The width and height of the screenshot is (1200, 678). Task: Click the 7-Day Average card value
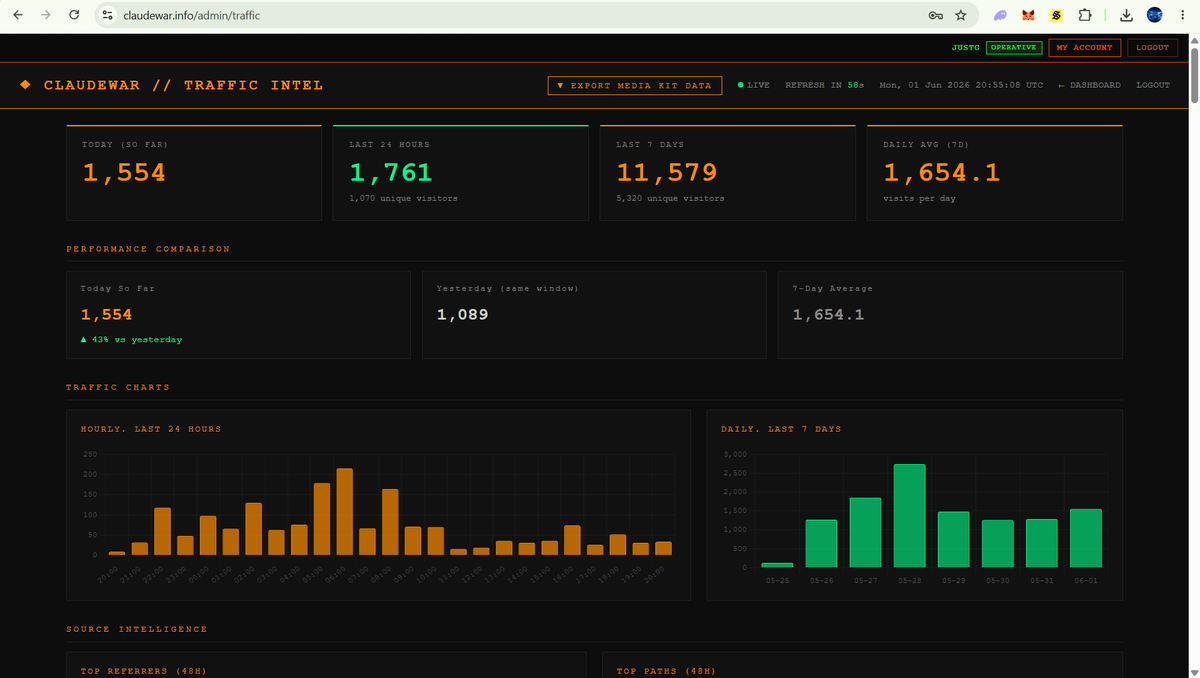point(828,315)
